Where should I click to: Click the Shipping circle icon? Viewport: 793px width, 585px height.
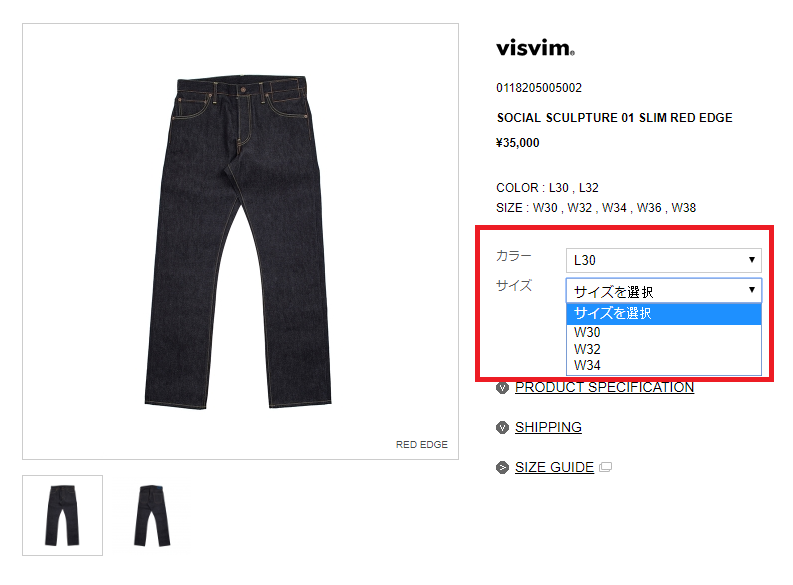[x=502, y=428]
